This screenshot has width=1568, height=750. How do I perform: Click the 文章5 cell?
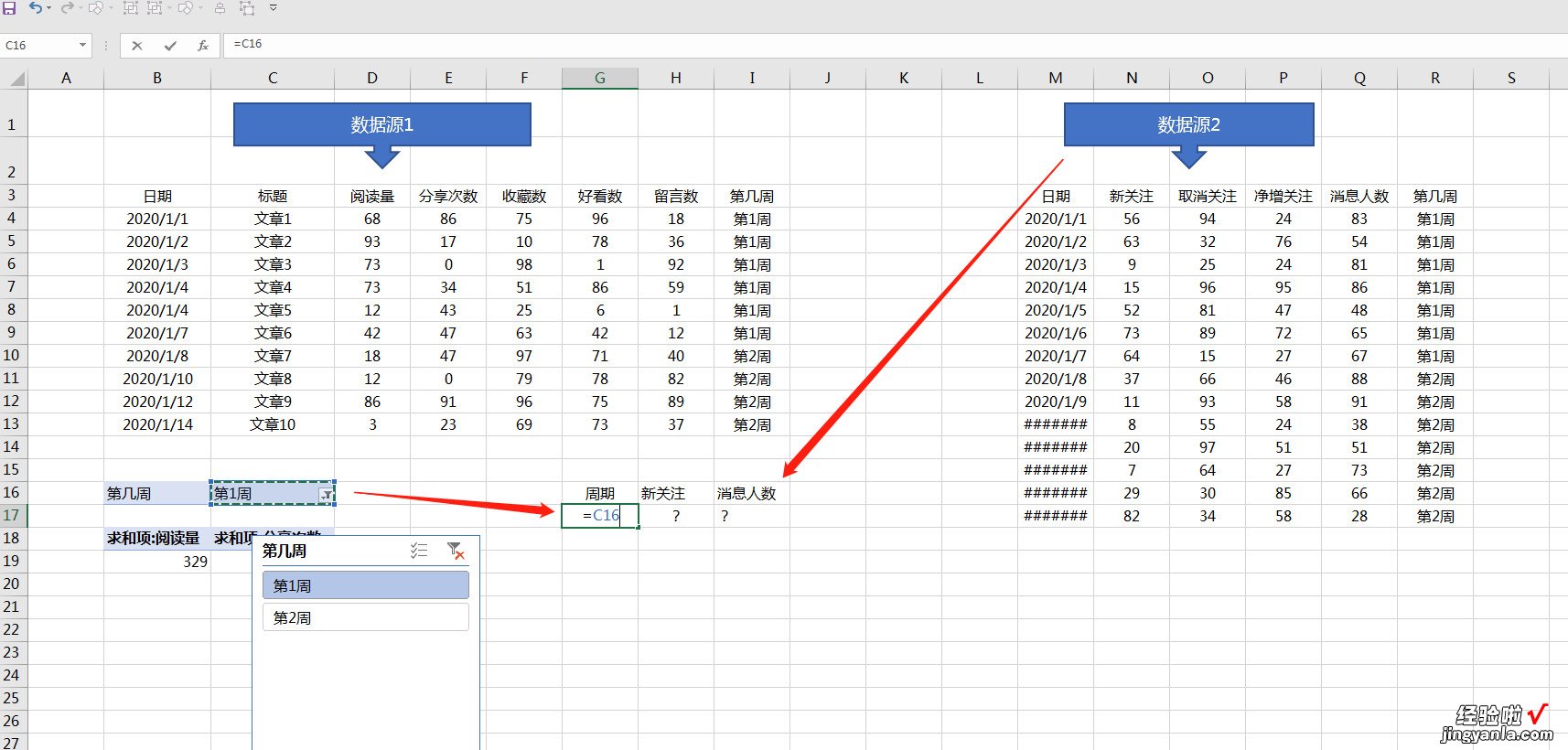(273, 311)
